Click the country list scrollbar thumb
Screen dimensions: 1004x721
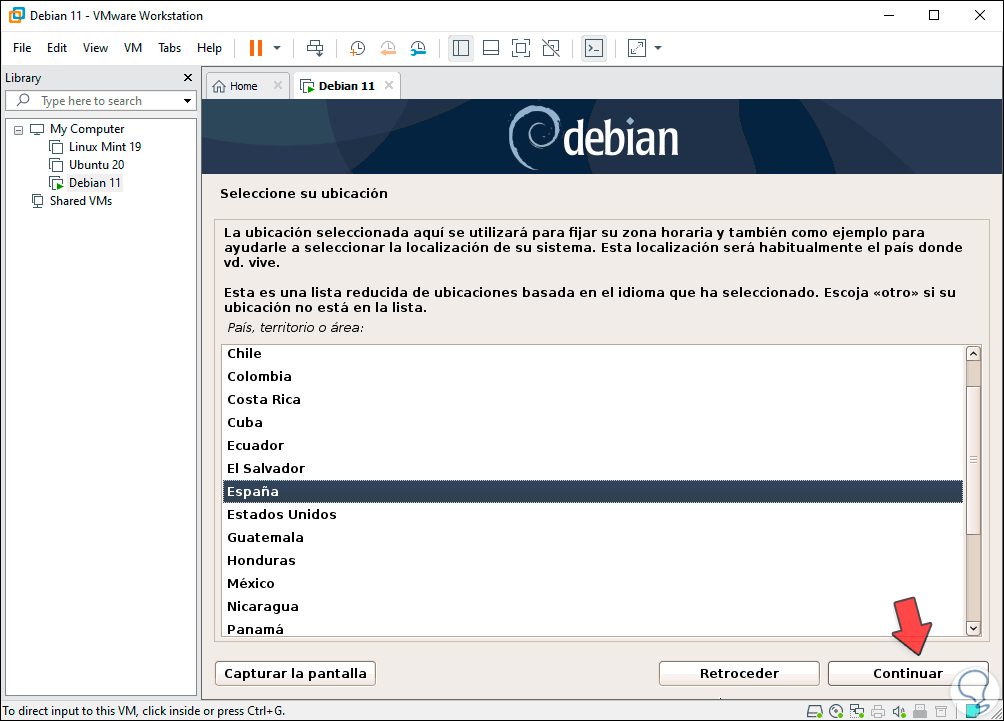pyautogui.click(x=973, y=460)
